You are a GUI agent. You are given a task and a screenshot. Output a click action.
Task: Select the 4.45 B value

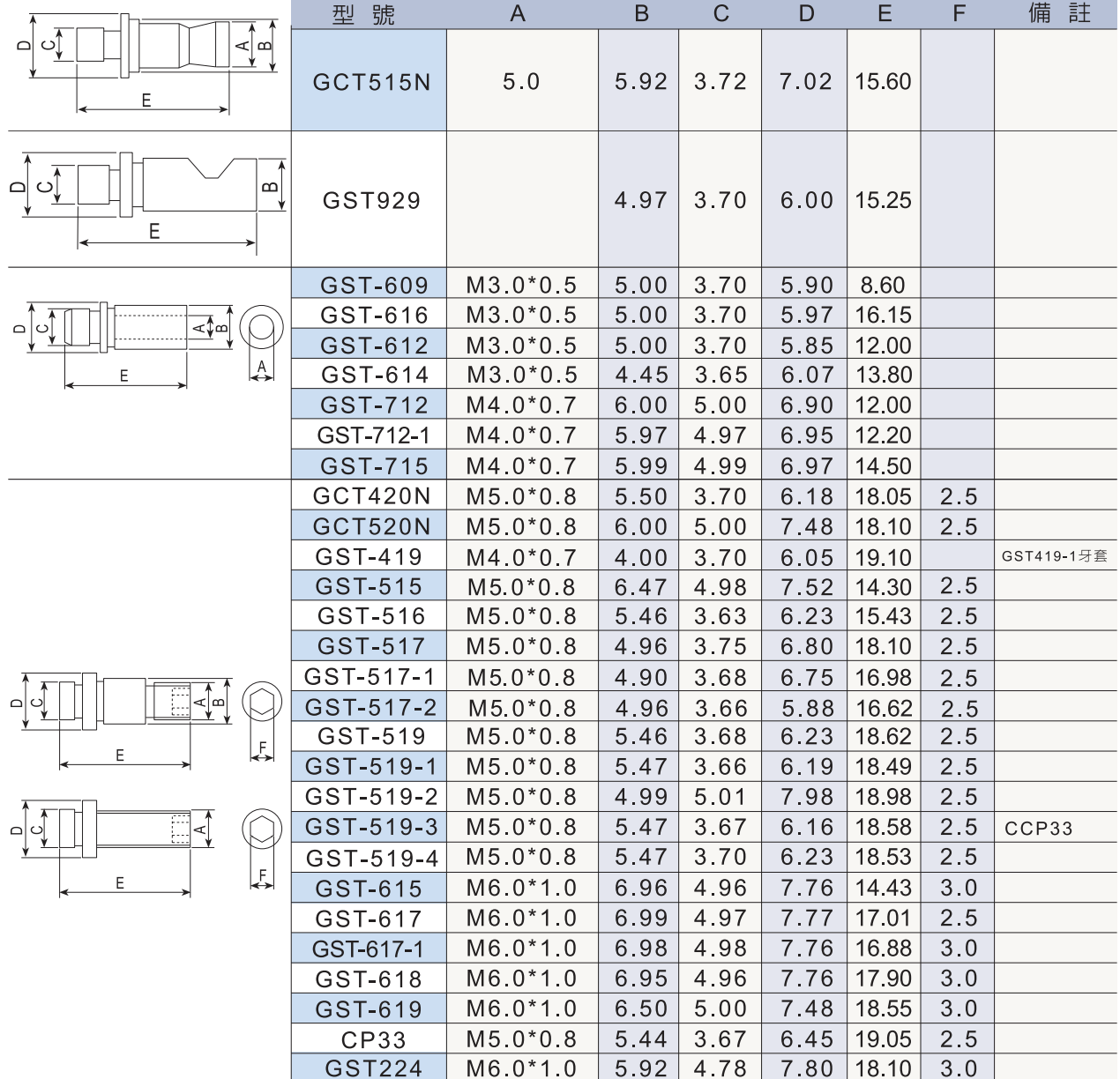click(641, 375)
